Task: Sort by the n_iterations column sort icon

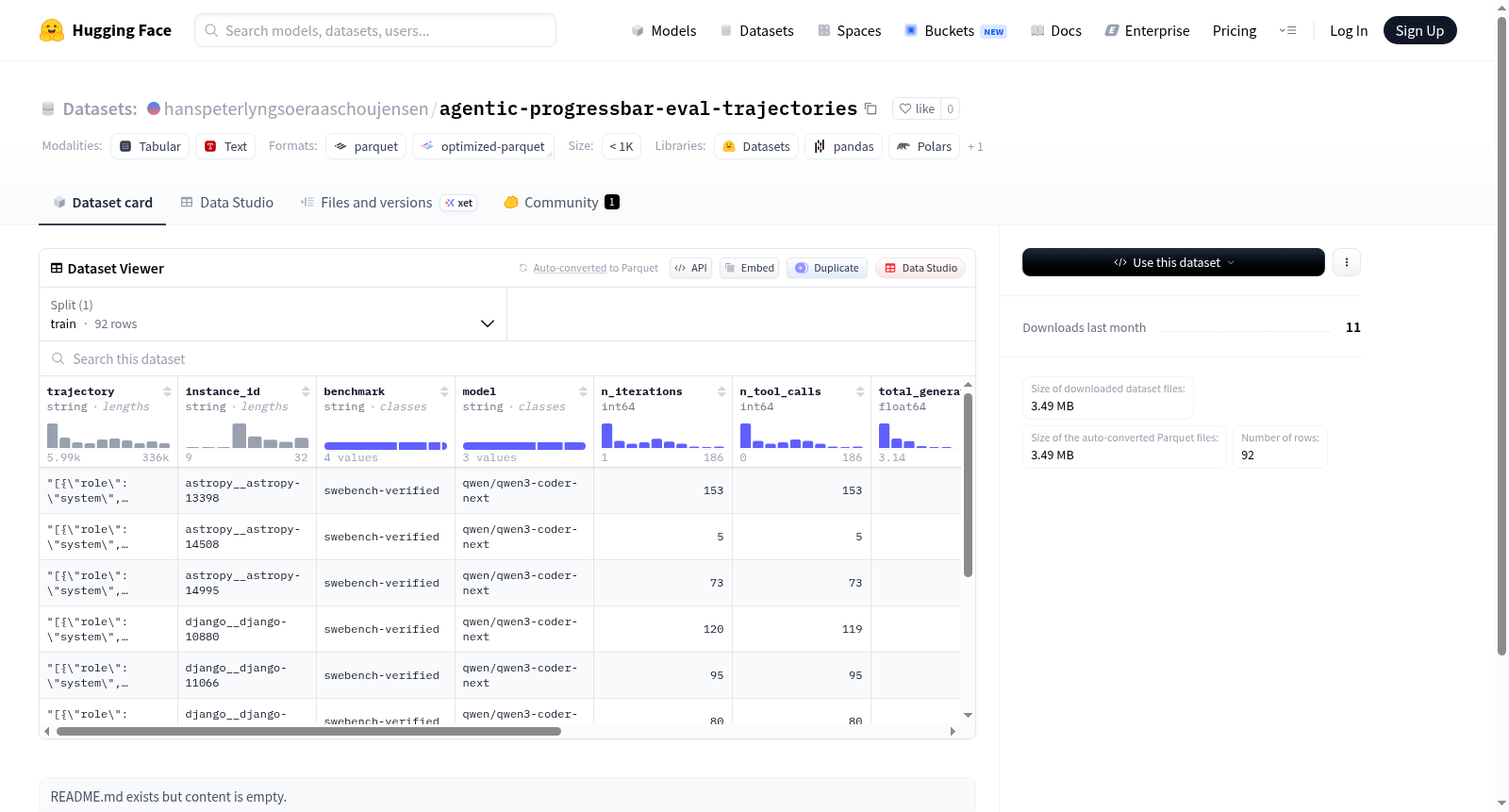Action: coord(721,391)
